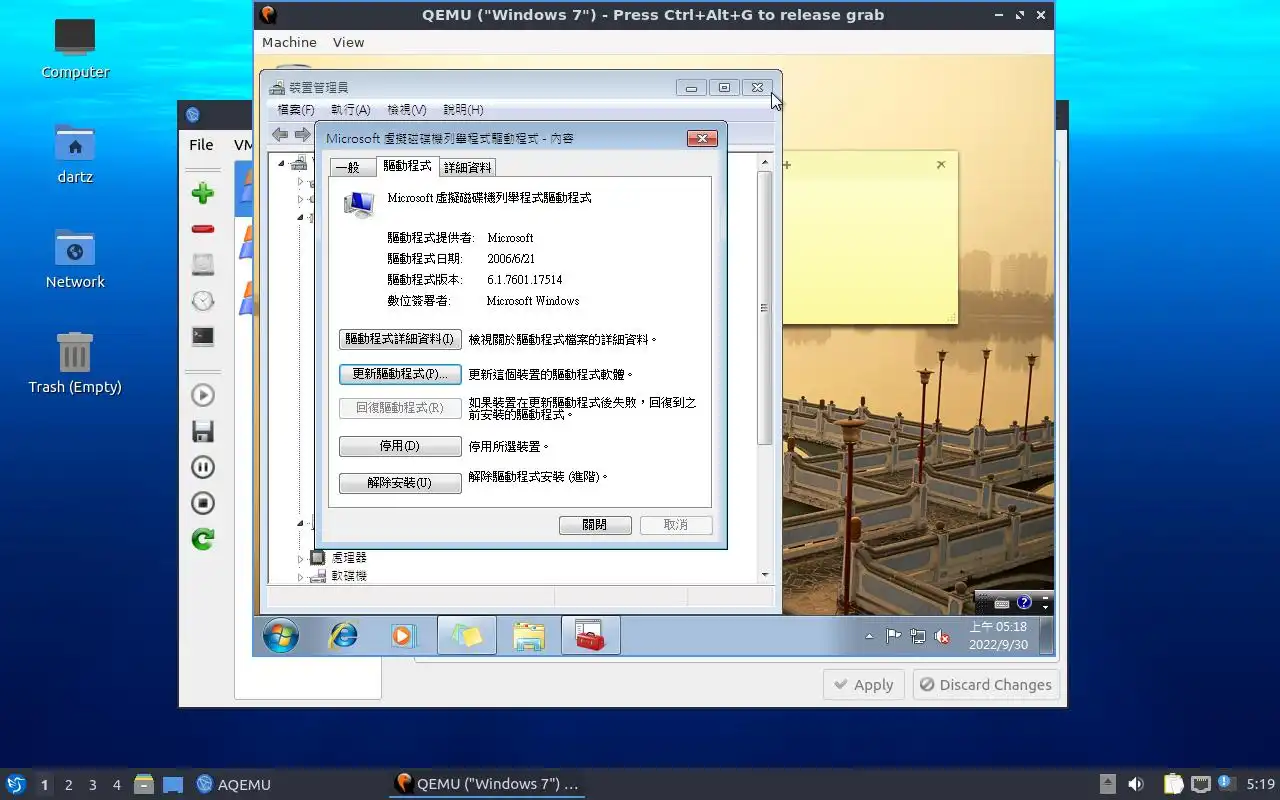Open the Machine menu in QEMU window

[x=289, y=42]
